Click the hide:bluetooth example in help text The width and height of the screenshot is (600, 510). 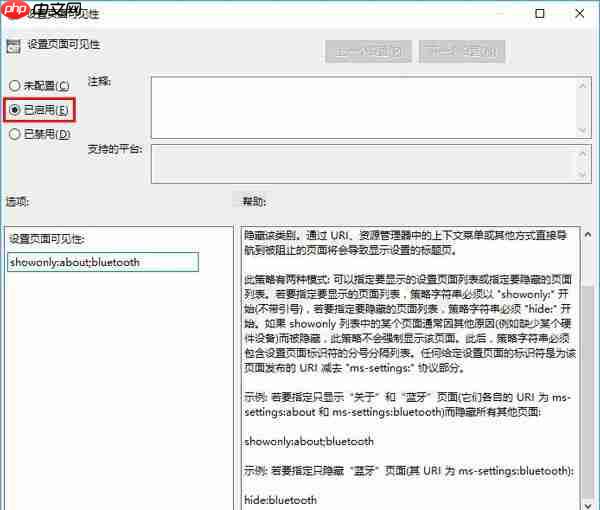280,500
